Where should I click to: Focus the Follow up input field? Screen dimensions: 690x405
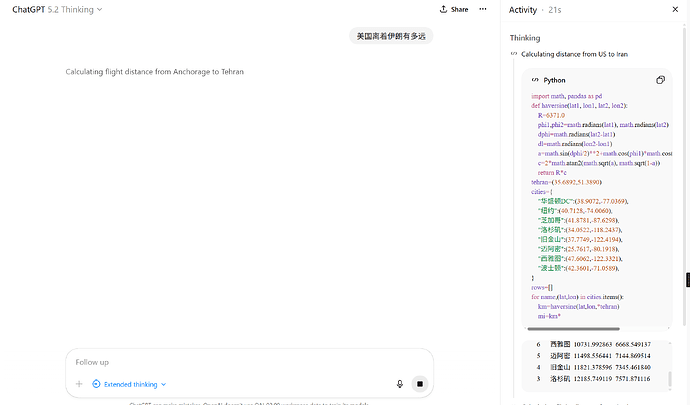click(x=249, y=362)
